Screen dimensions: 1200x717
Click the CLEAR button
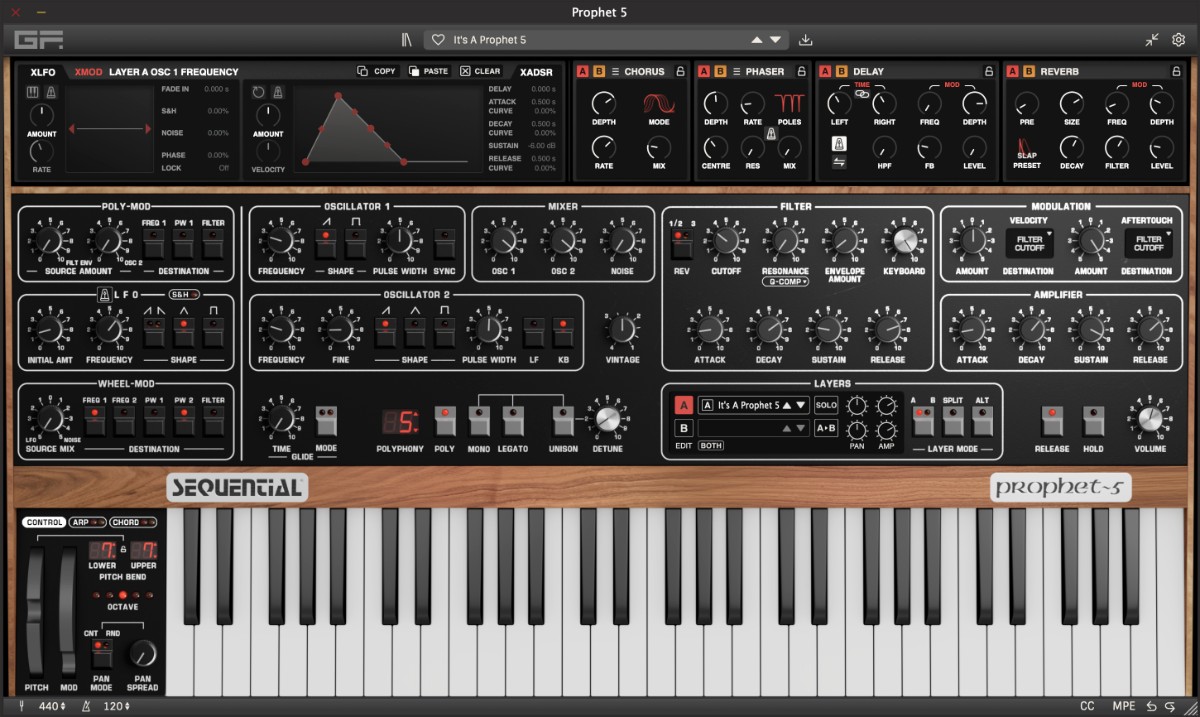coord(481,71)
